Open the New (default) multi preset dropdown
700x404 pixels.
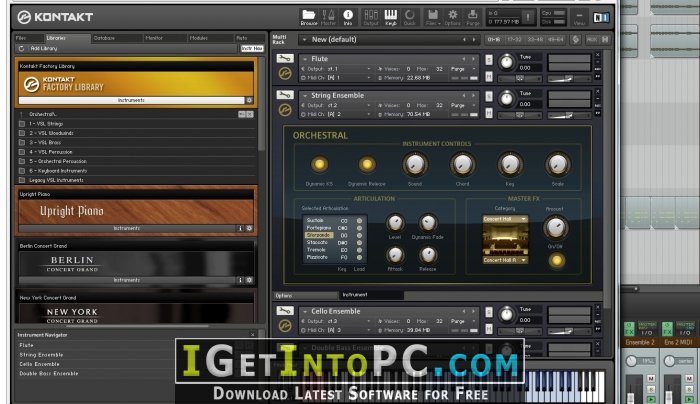tap(304, 40)
